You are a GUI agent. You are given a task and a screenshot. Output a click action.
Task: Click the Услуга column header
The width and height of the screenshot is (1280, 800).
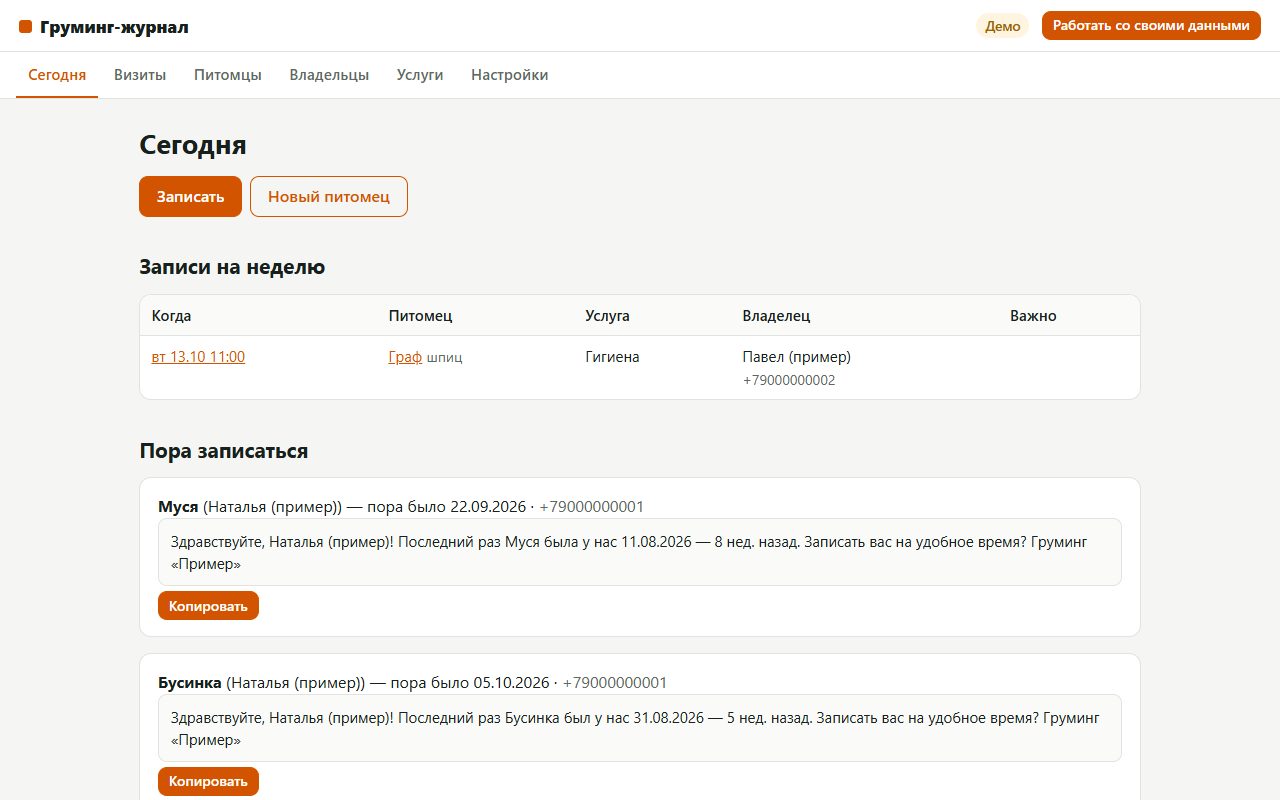pos(608,316)
